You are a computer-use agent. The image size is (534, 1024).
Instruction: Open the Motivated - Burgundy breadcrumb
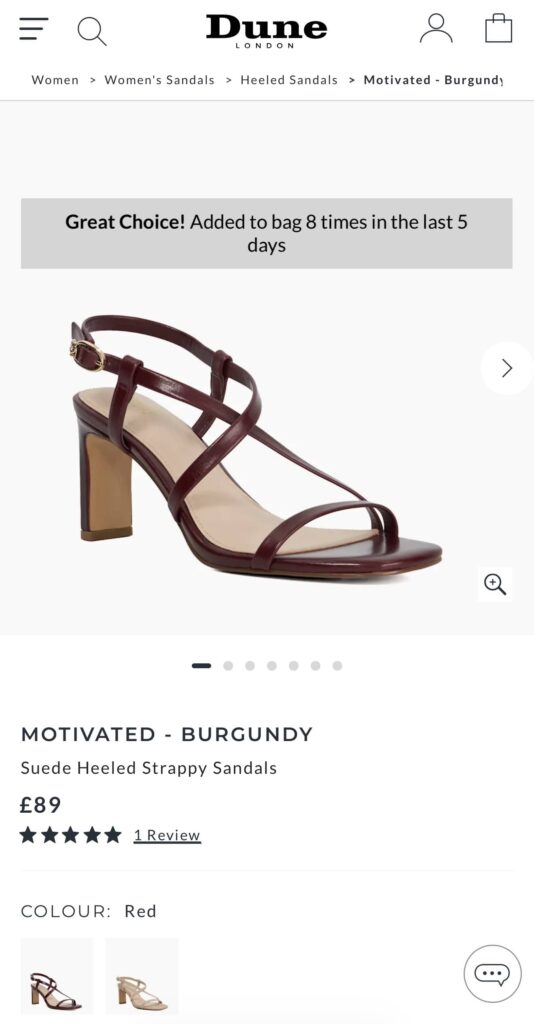pyautogui.click(x=433, y=80)
